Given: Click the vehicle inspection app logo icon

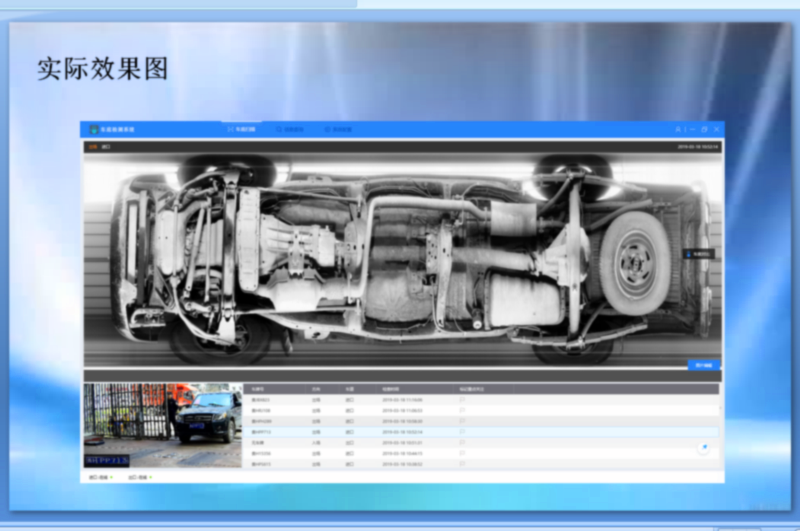Looking at the screenshot, I should tap(94, 130).
